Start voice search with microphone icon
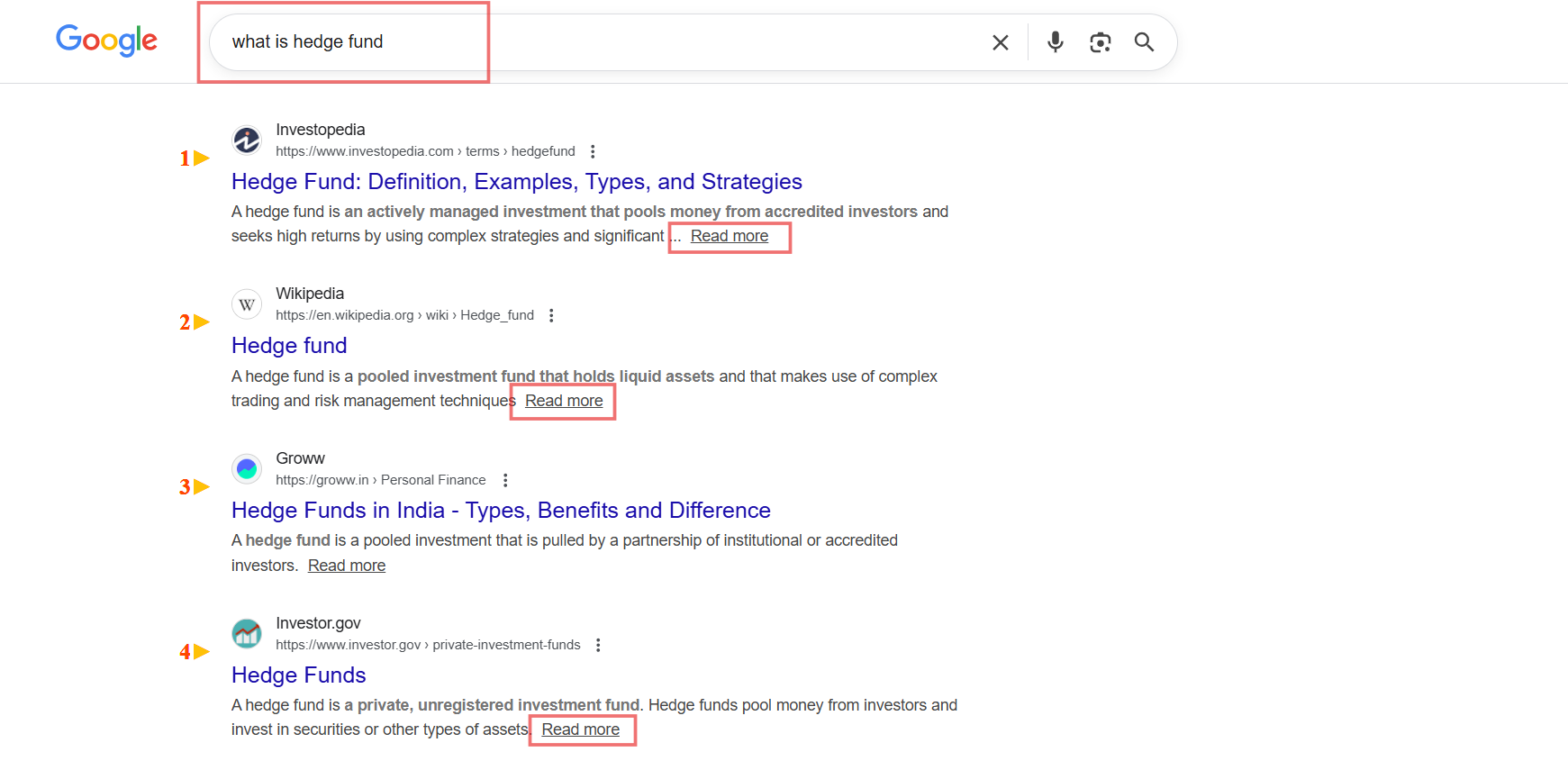 point(1055,42)
